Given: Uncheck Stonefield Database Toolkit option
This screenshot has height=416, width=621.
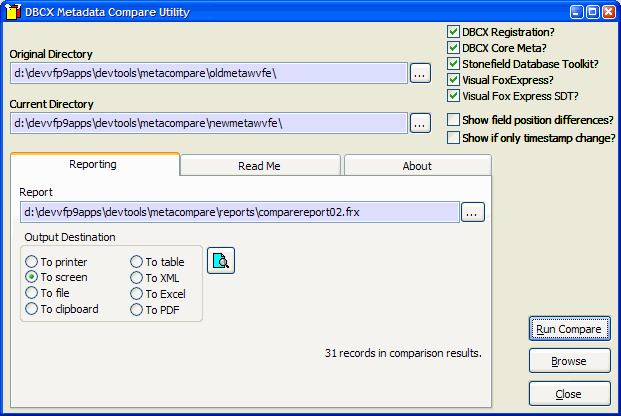Looking at the screenshot, I should (454, 64).
